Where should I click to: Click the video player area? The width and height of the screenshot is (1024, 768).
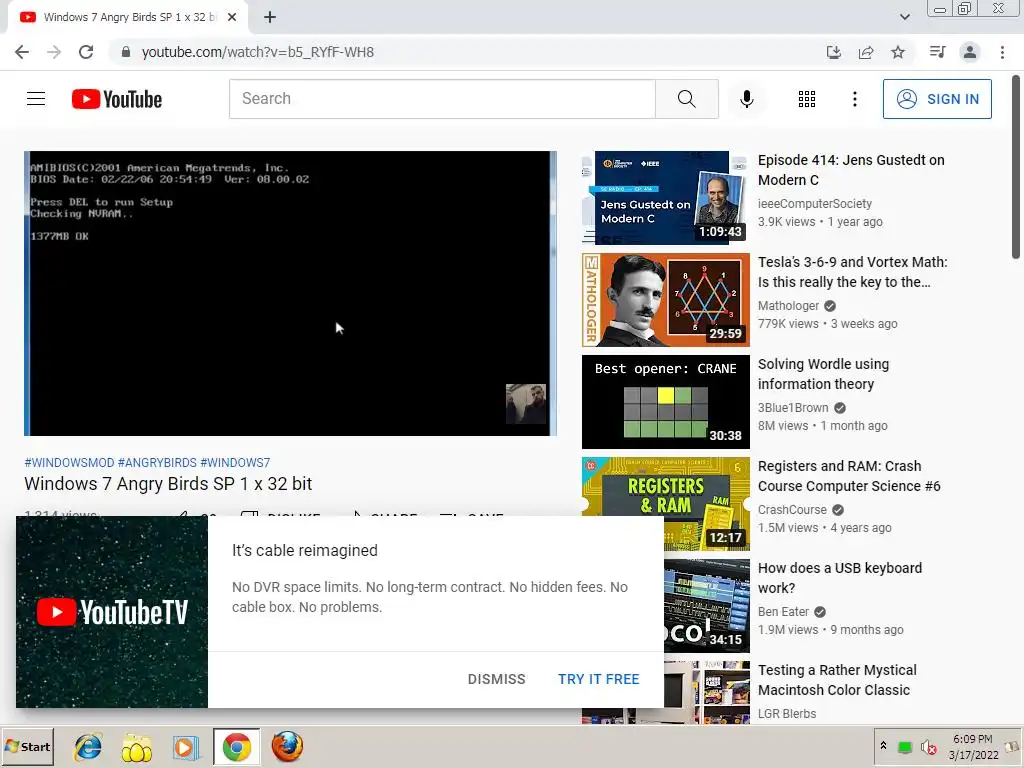(x=291, y=293)
